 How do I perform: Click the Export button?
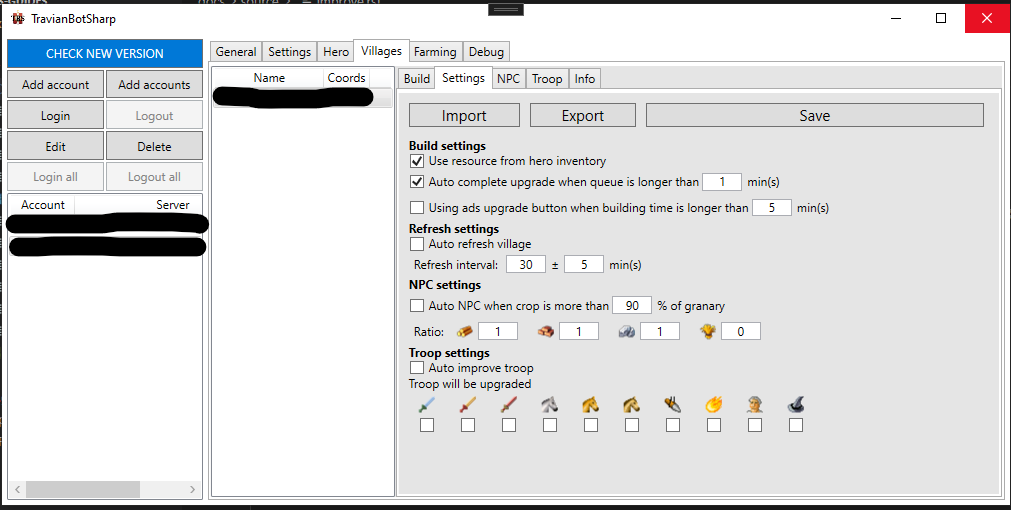pyautogui.click(x=583, y=115)
